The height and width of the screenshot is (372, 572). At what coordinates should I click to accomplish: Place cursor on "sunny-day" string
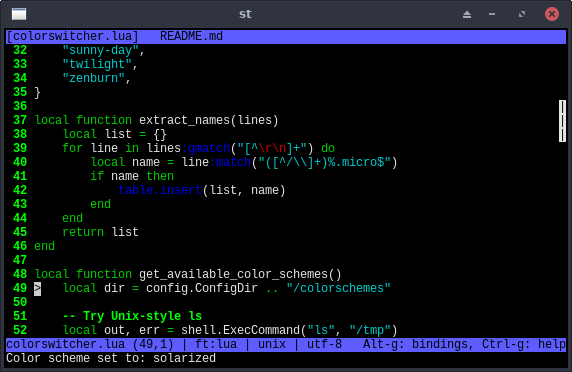click(x=100, y=50)
